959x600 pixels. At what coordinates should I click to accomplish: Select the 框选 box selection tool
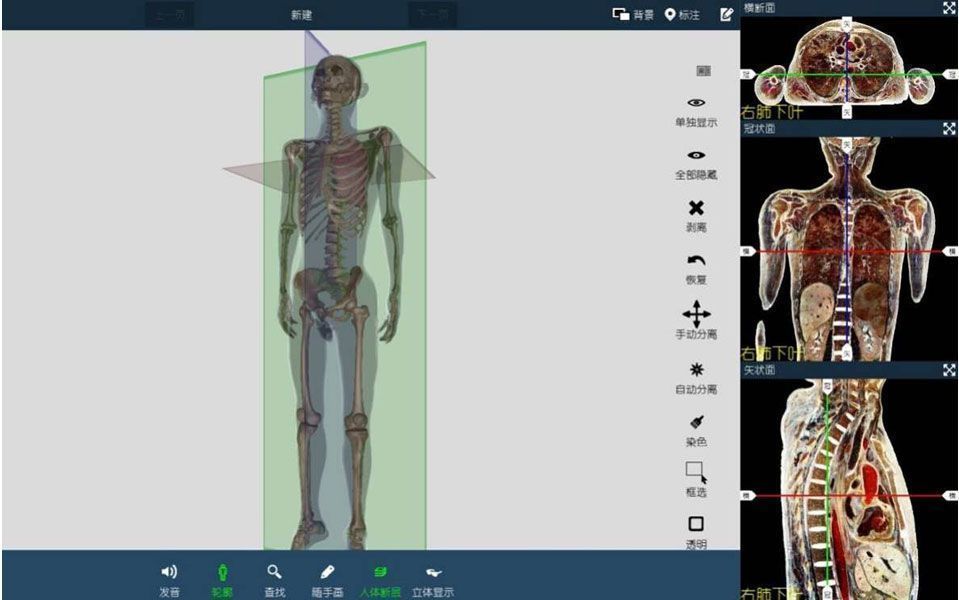pos(696,472)
